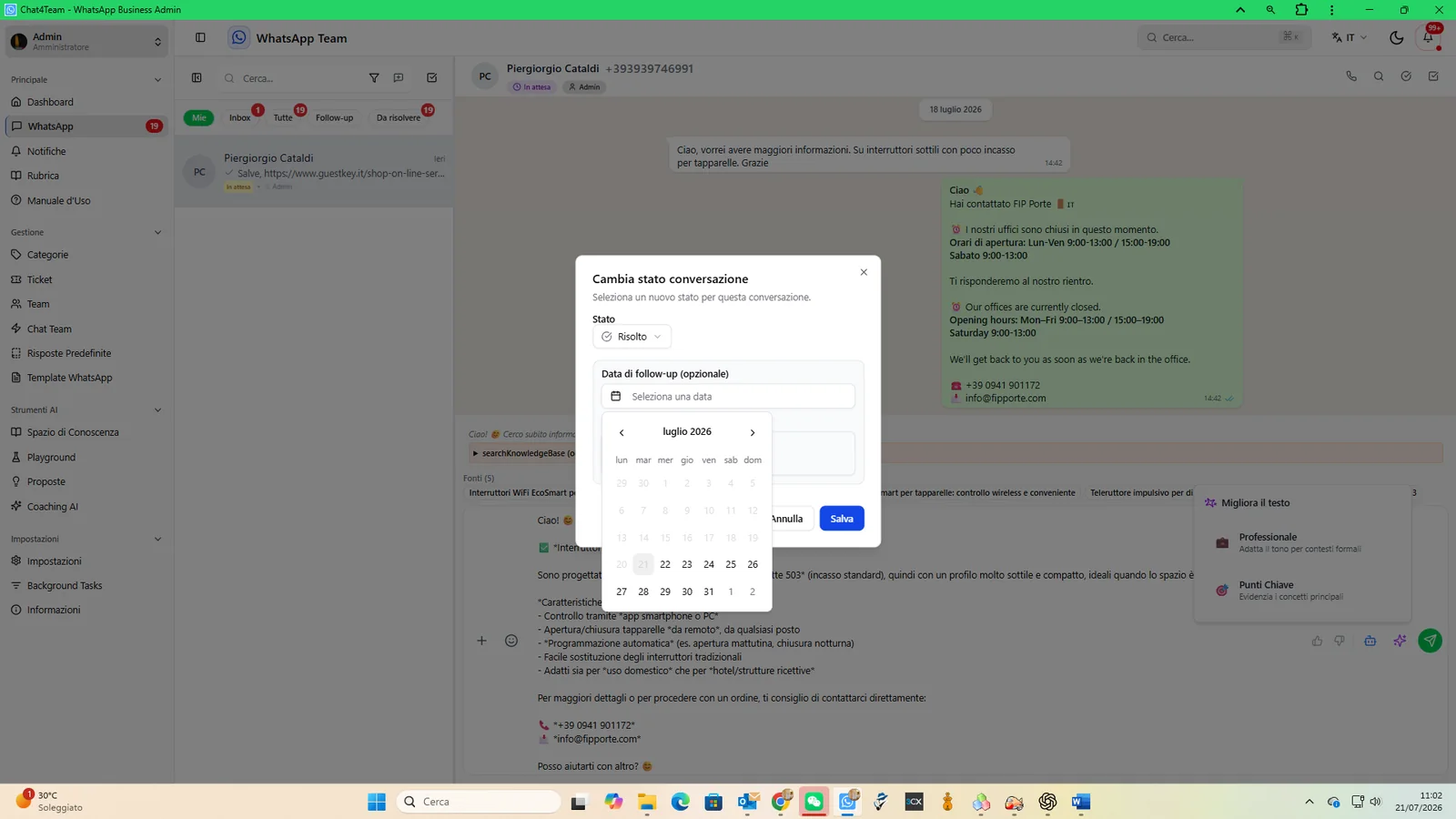This screenshot has height=819, width=1456.
Task: Open Risposte Predefinite page
Action: tap(86, 353)
